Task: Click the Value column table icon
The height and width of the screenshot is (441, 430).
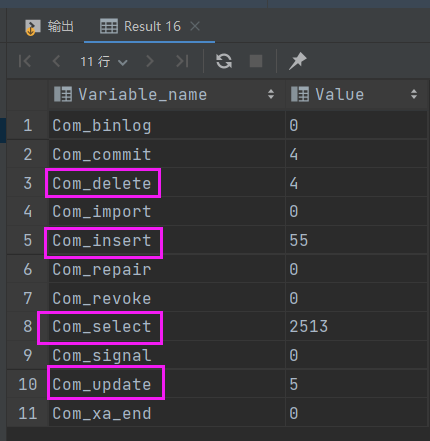Action: (x=300, y=94)
